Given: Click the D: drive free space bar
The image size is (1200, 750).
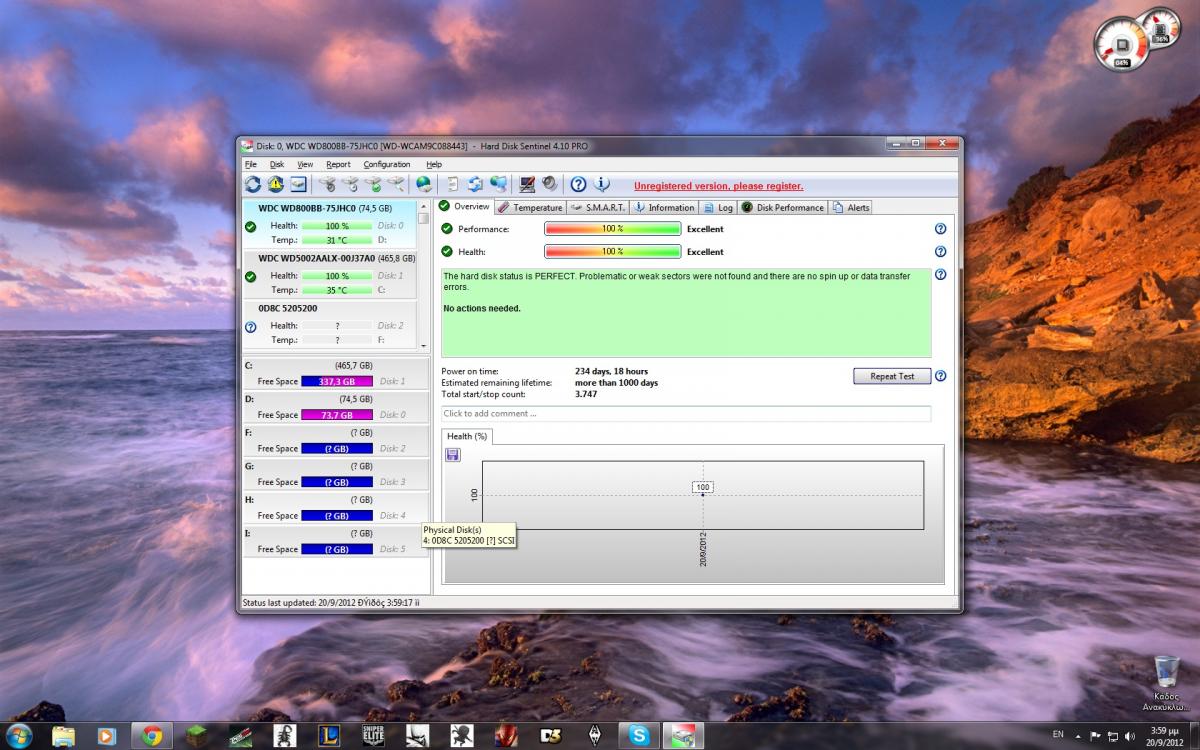Looking at the screenshot, I should (x=337, y=415).
